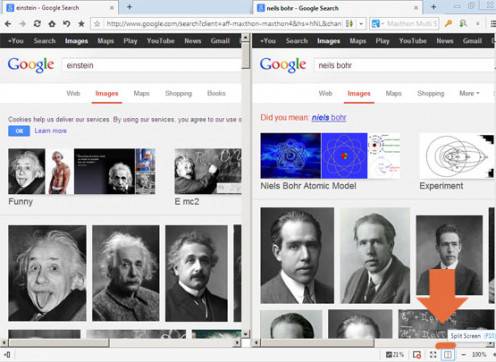This screenshot has height=362, width=496.
Task: Click Learn more link in cookies notice
Action: point(51,131)
